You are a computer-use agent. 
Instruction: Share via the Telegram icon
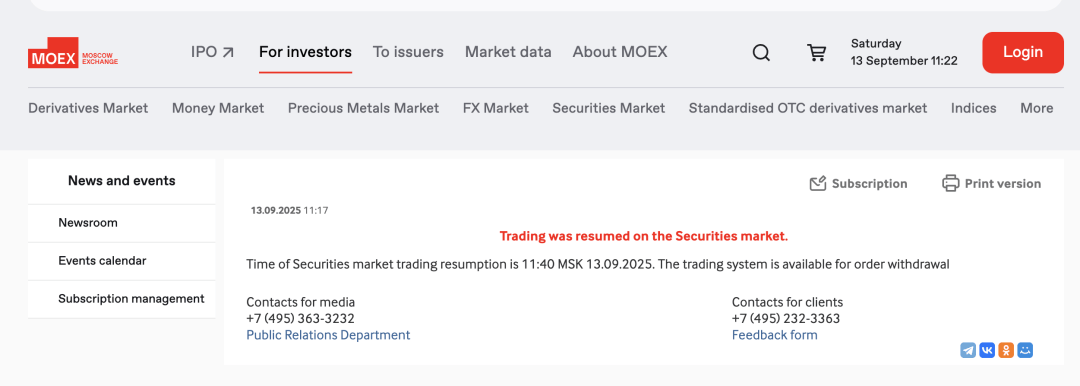(x=968, y=350)
